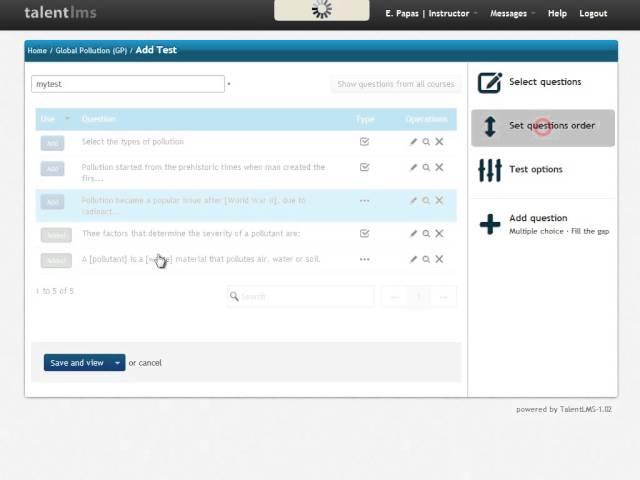Delete the 'Pollution became a popular issue' question

[x=439, y=200]
